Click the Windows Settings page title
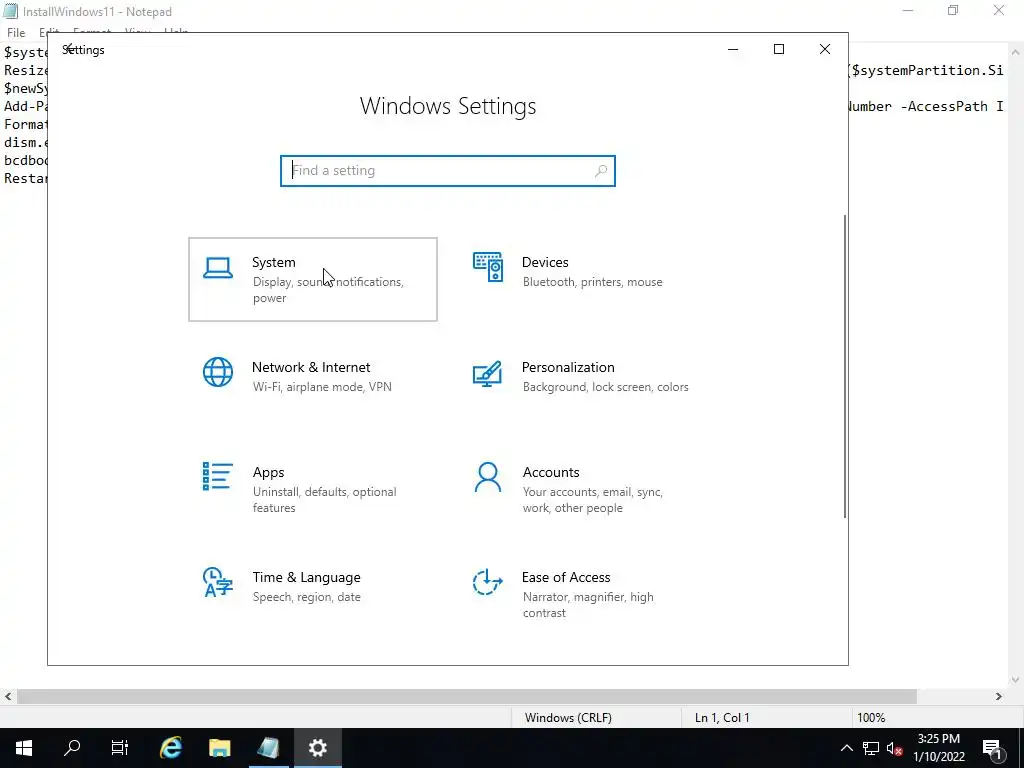Screen dimensions: 1024x768 (448, 106)
